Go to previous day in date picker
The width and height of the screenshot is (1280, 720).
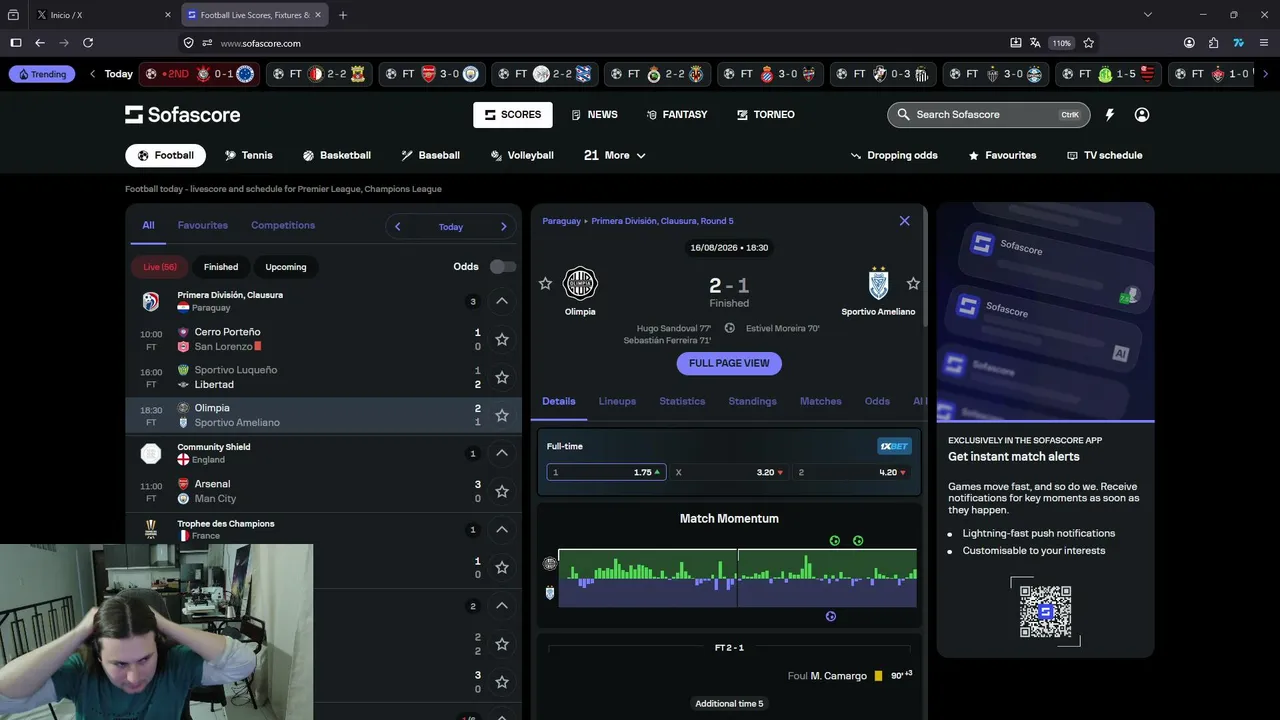pyautogui.click(x=397, y=227)
